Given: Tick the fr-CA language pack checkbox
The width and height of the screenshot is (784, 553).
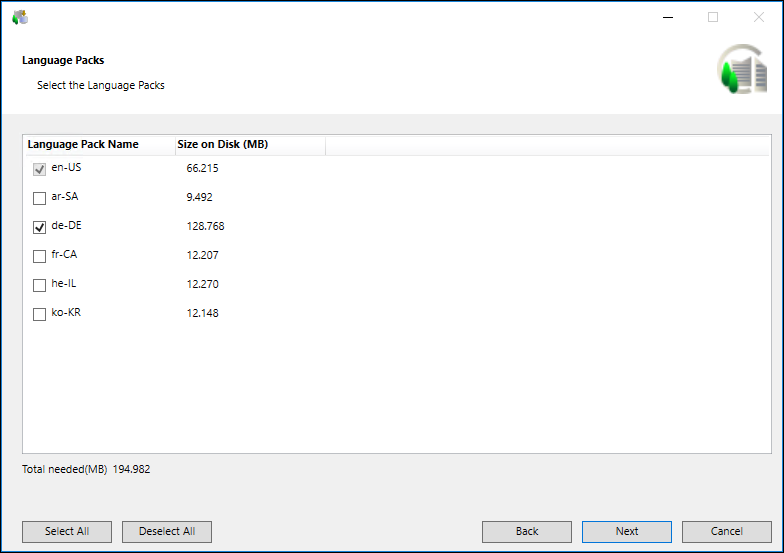Looking at the screenshot, I should tap(40, 256).
